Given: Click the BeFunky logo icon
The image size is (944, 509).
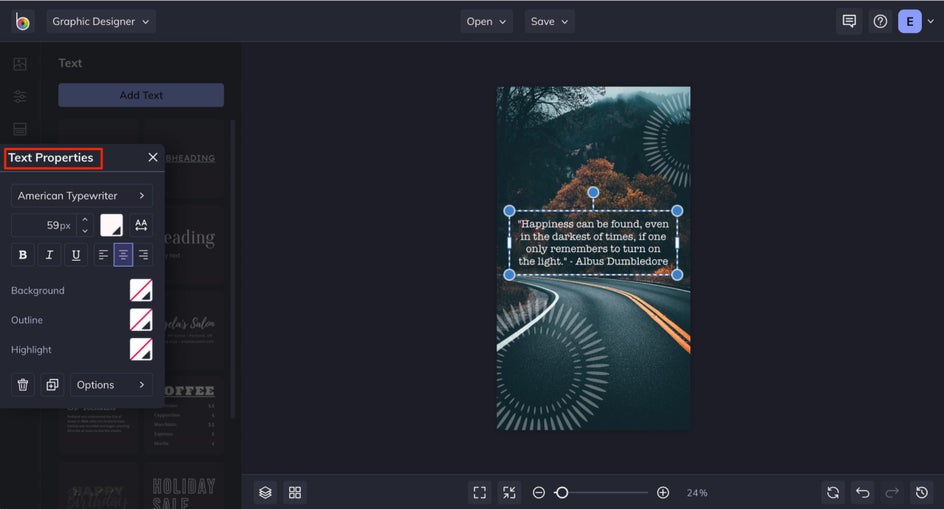Looking at the screenshot, I should [x=22, y=22].
